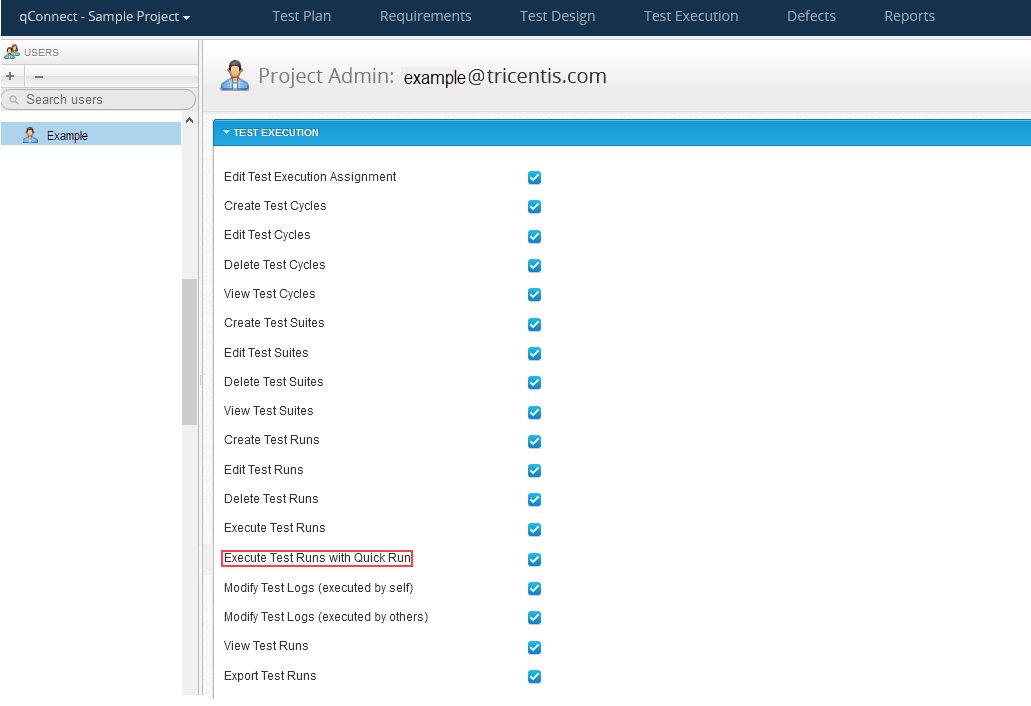
Task: Click the Users panel group icon
Action: point(12,52)
